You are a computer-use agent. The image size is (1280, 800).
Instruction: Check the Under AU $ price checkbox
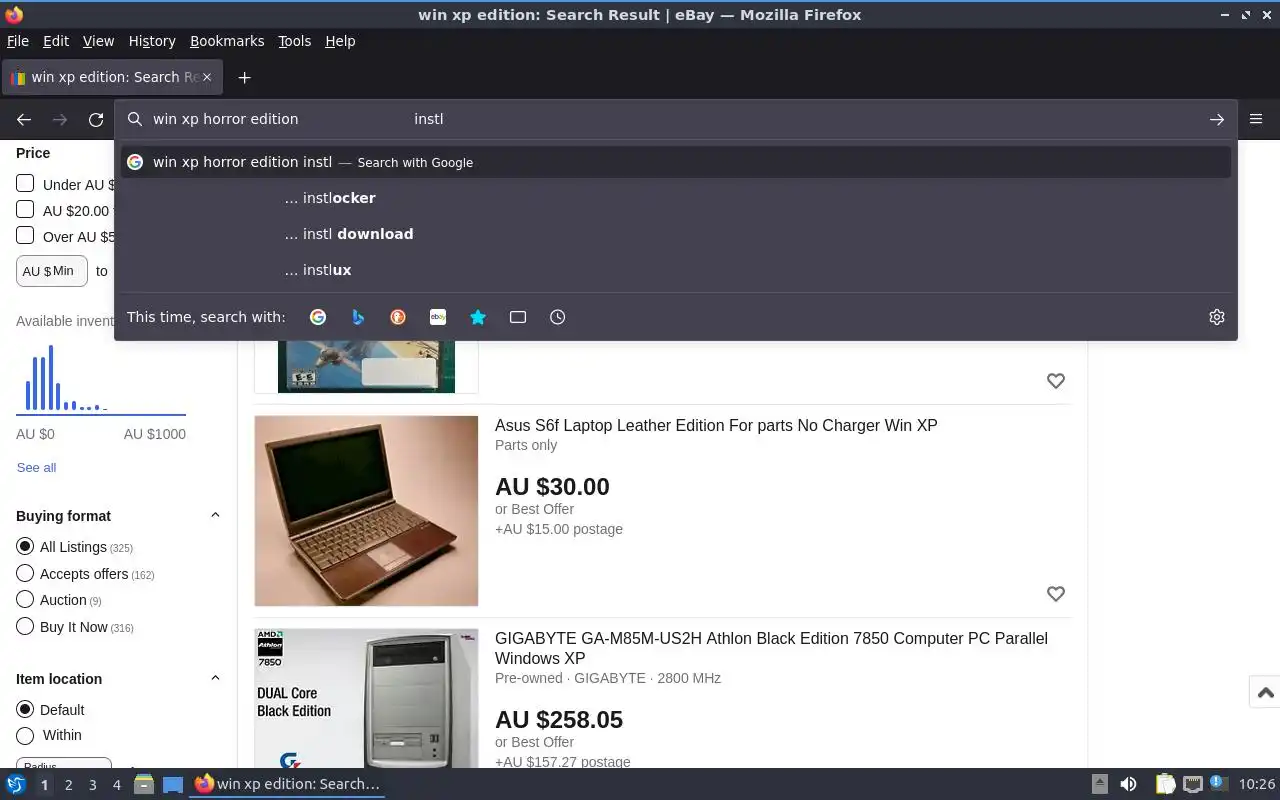tap(25, 183)
